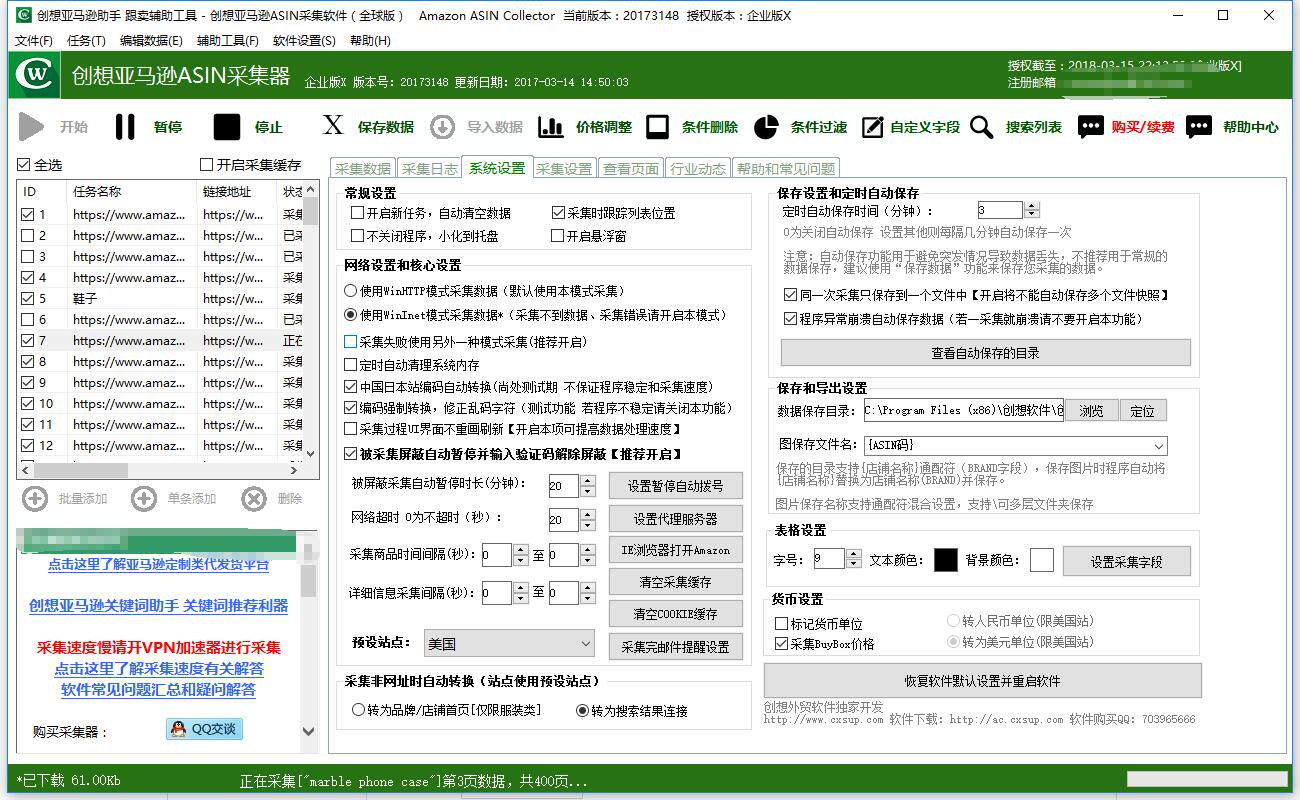Click 网络超时 spinner arrows
The image size is (1300, 800).
[586, 519]
